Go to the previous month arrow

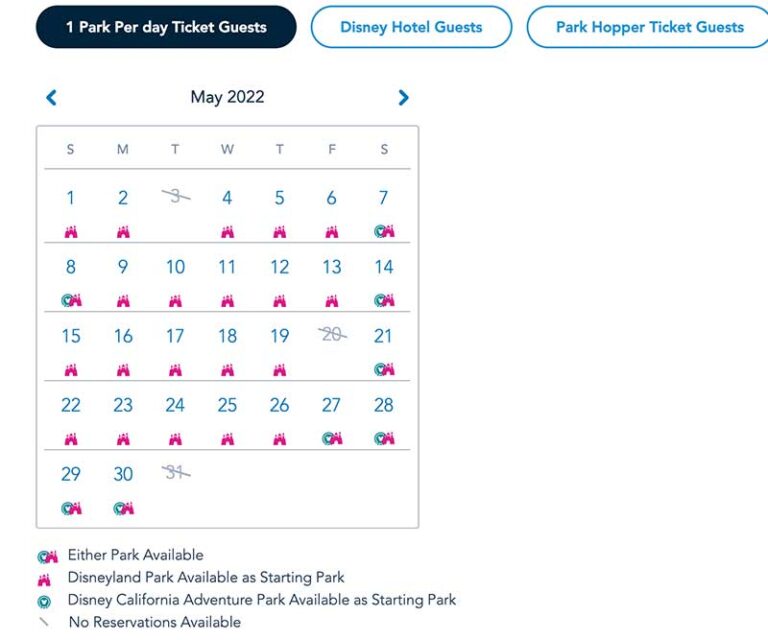click(51, 97)
